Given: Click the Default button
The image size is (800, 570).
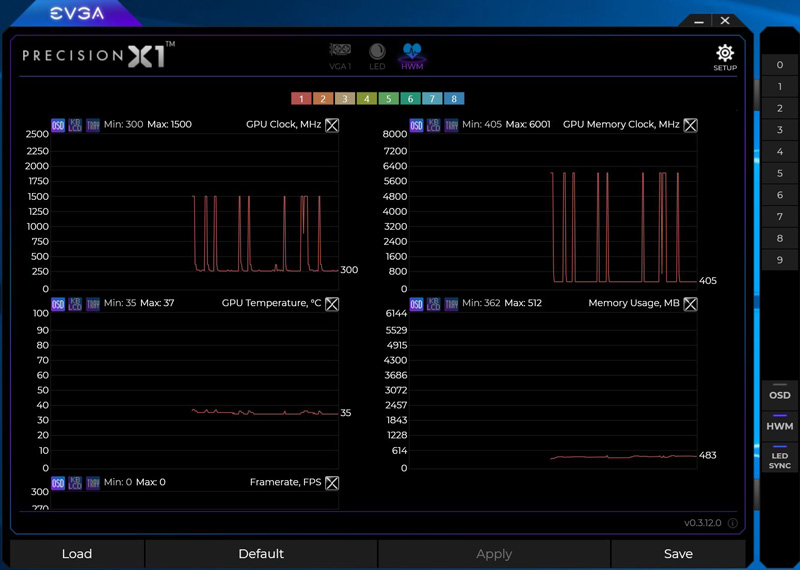Looking at the screenshot, I should tap(261, 554).
